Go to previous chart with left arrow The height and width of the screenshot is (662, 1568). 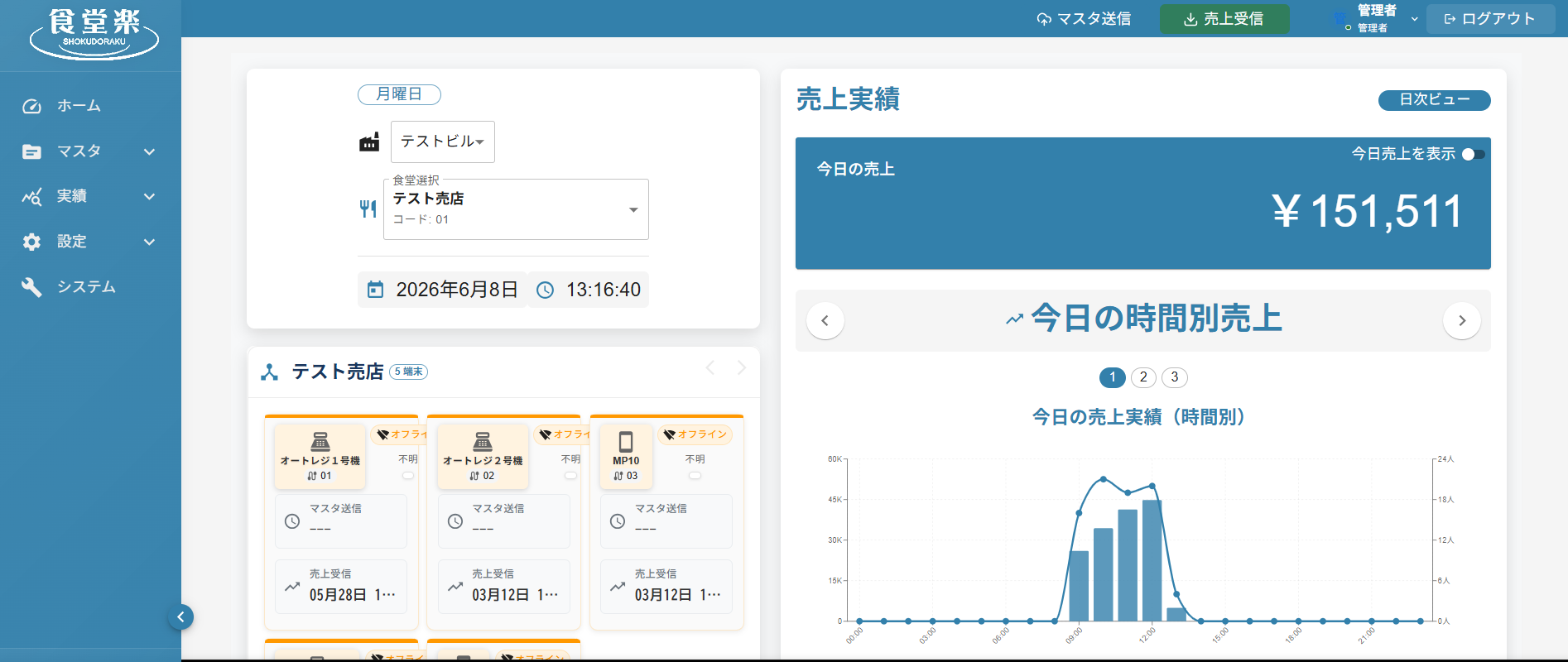pyautogui.click(x=825, y=320)
